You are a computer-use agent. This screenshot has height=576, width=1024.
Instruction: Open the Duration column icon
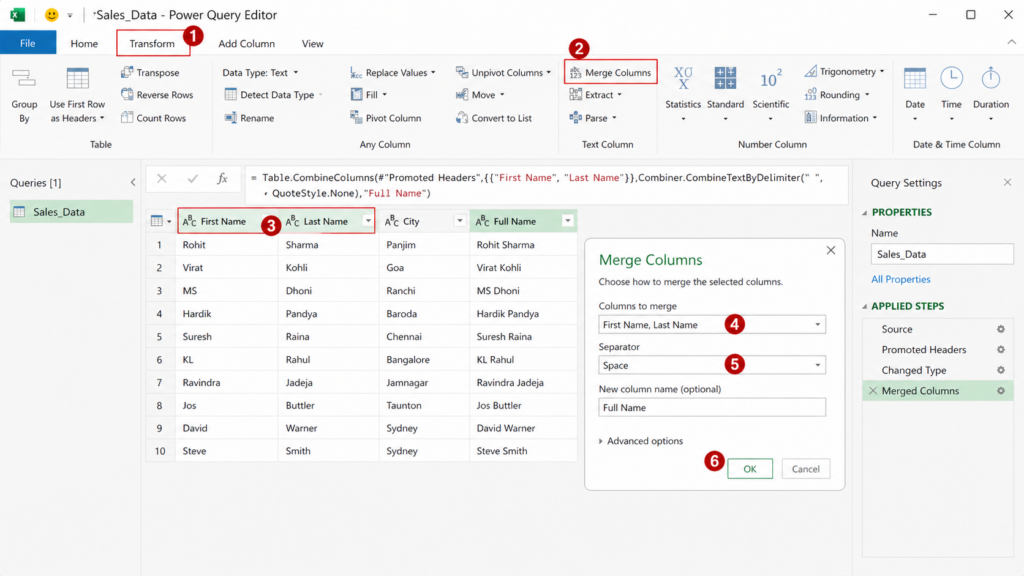pyautogui.click(x=991, y=78)
